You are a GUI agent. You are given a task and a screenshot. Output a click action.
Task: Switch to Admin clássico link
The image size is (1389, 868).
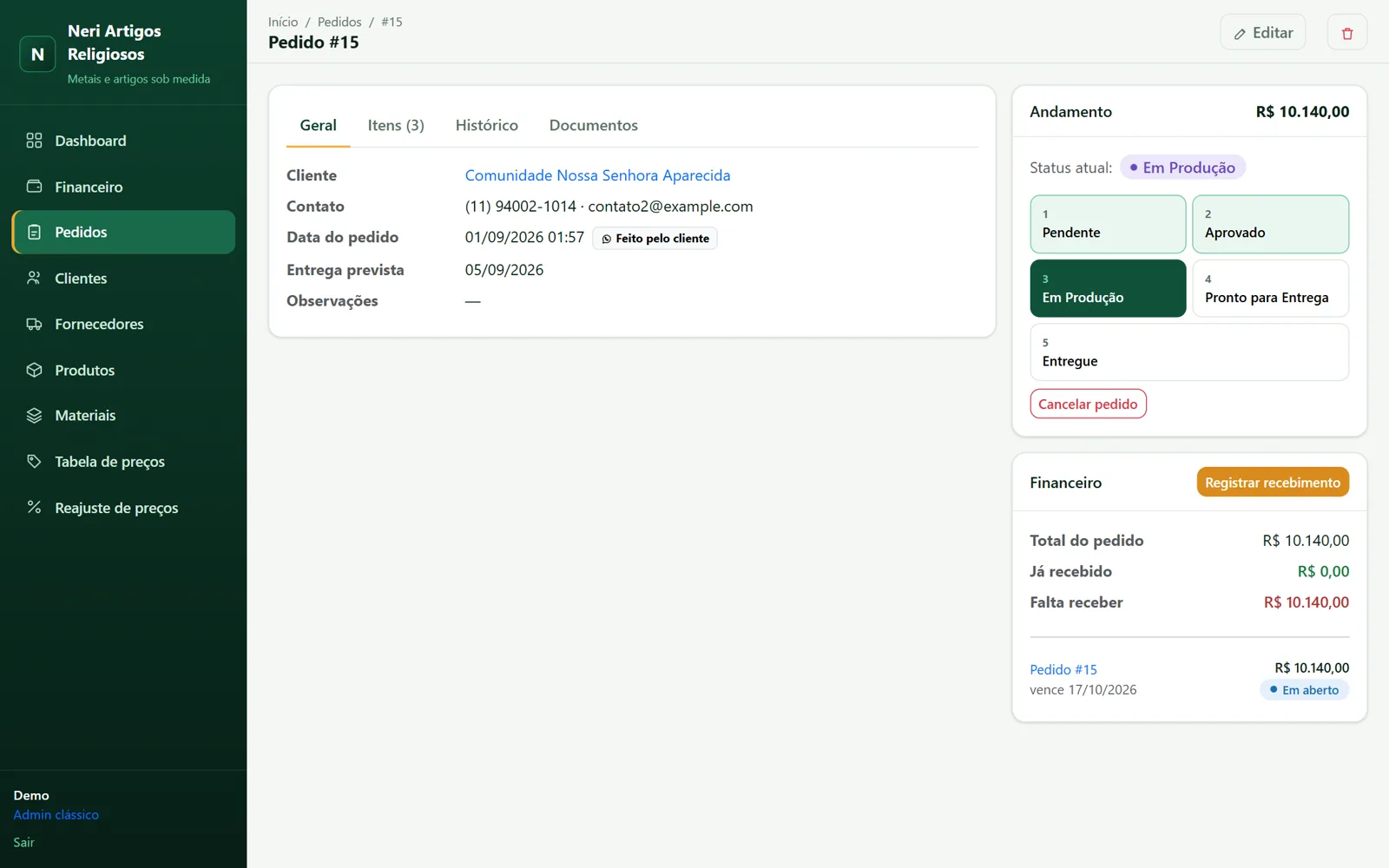point(56,814)
